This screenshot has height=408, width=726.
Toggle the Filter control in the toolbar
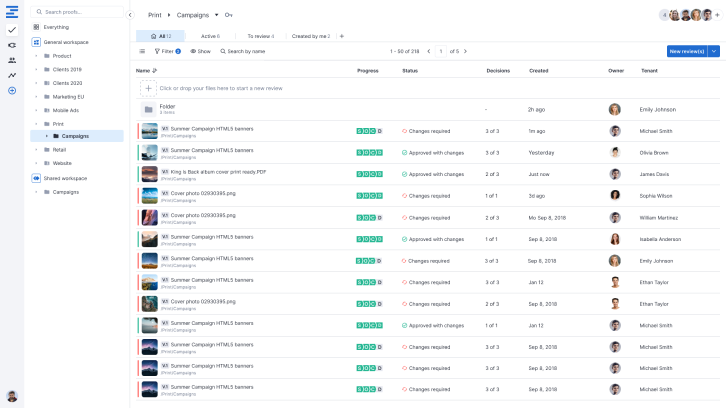coord(166,51)
